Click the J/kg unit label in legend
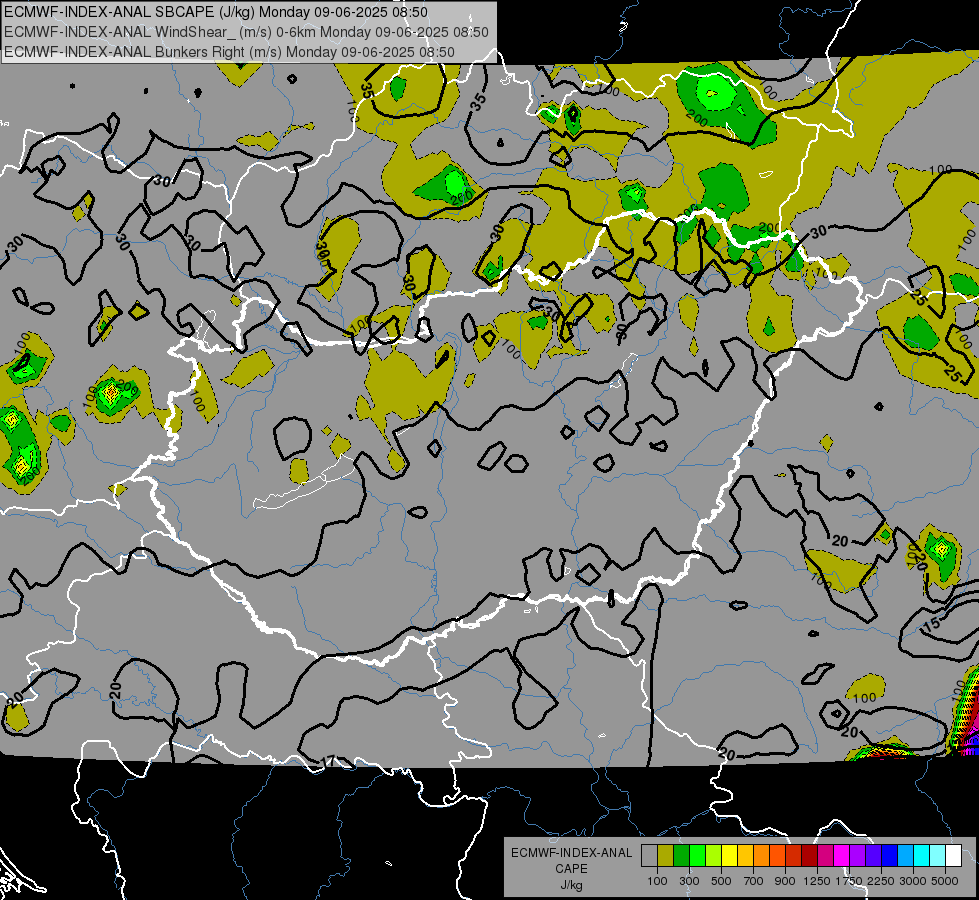 point(571,885)
